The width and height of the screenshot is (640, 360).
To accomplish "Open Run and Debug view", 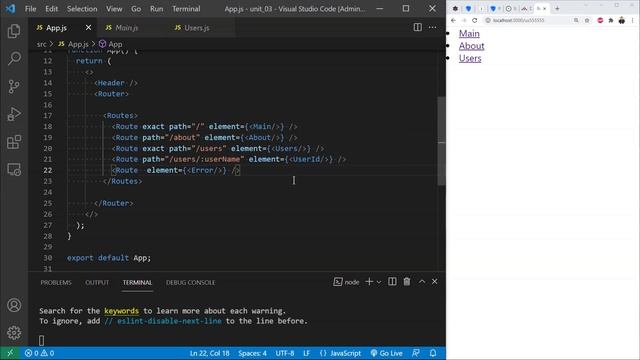I will coord(14,114).
